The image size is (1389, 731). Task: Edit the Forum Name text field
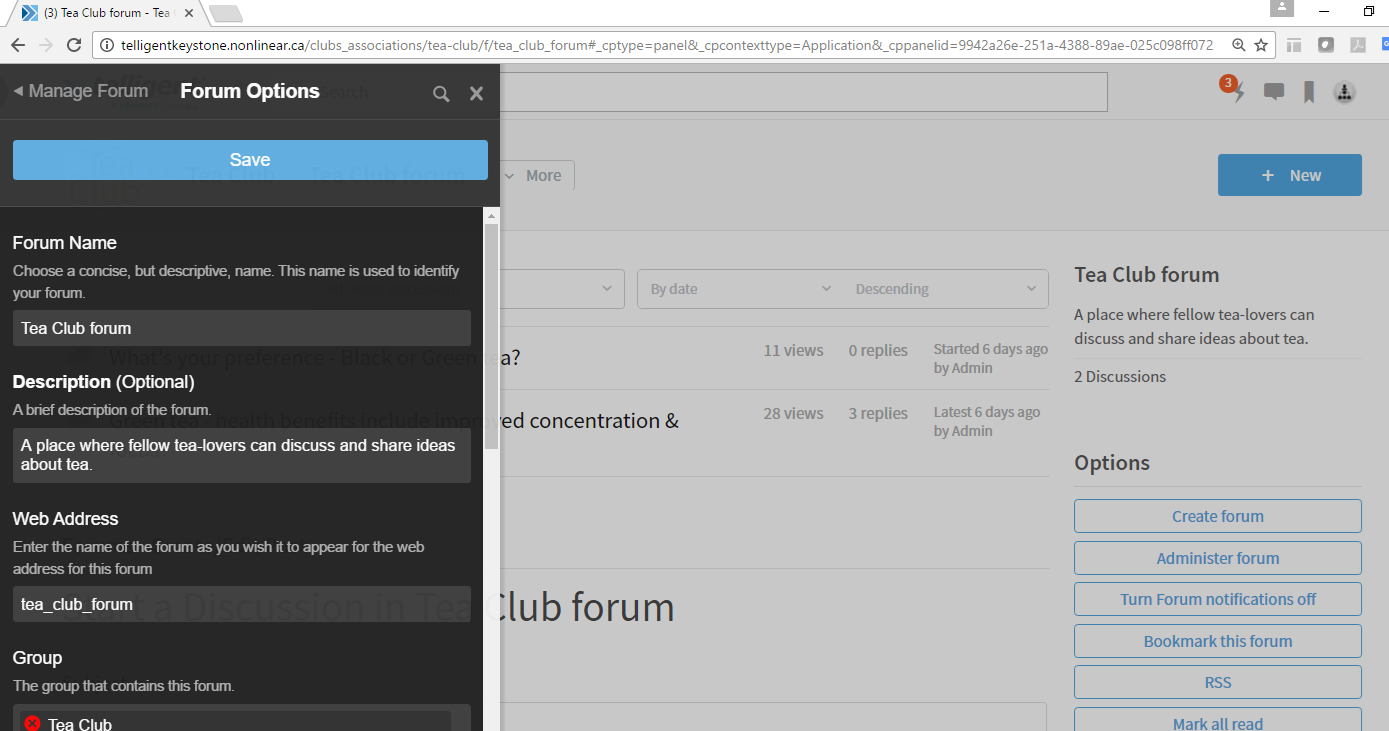pos(241,328)
